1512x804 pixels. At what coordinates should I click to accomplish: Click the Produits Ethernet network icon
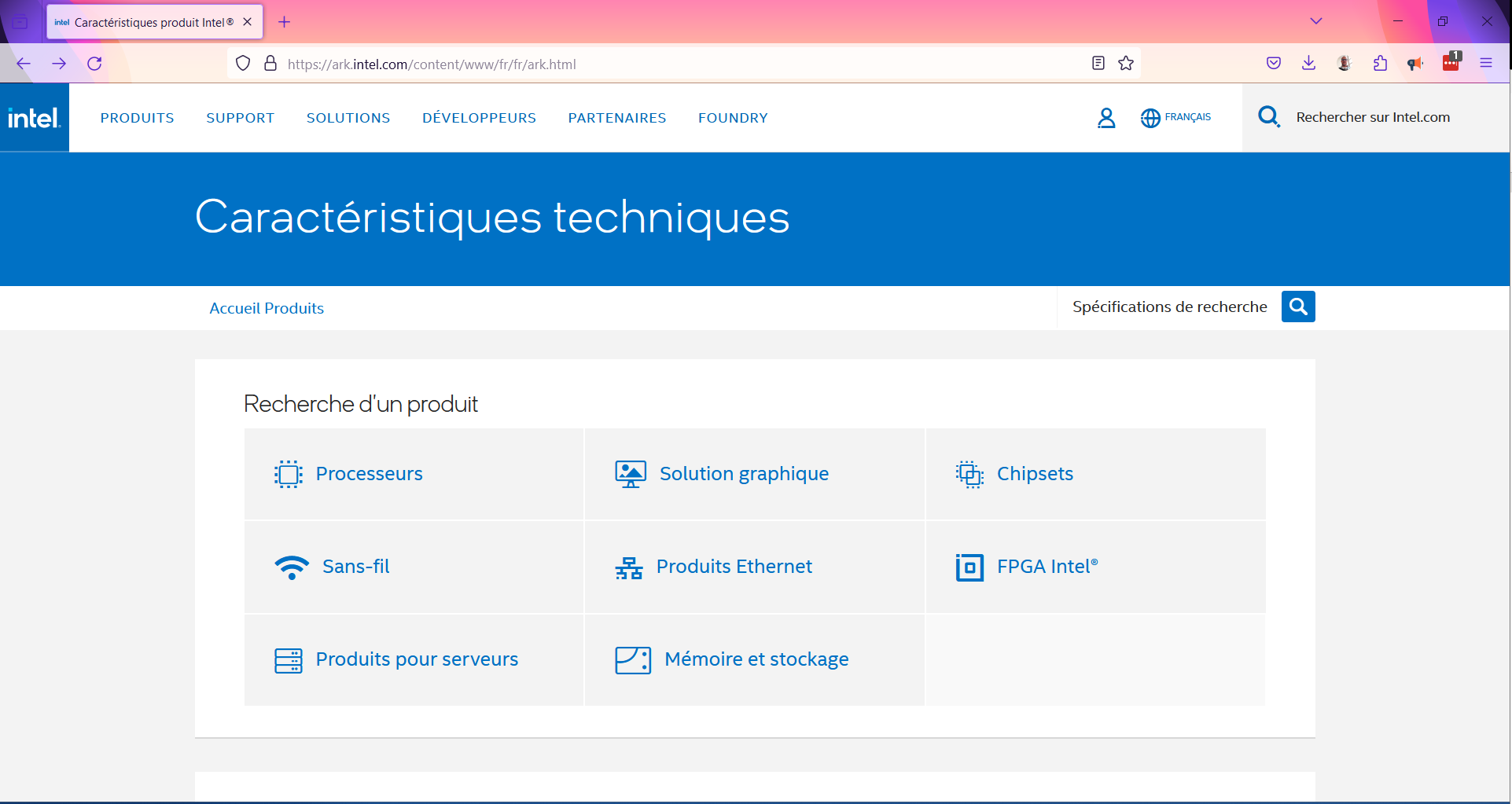pyautogui.click(x=629, y=567)
